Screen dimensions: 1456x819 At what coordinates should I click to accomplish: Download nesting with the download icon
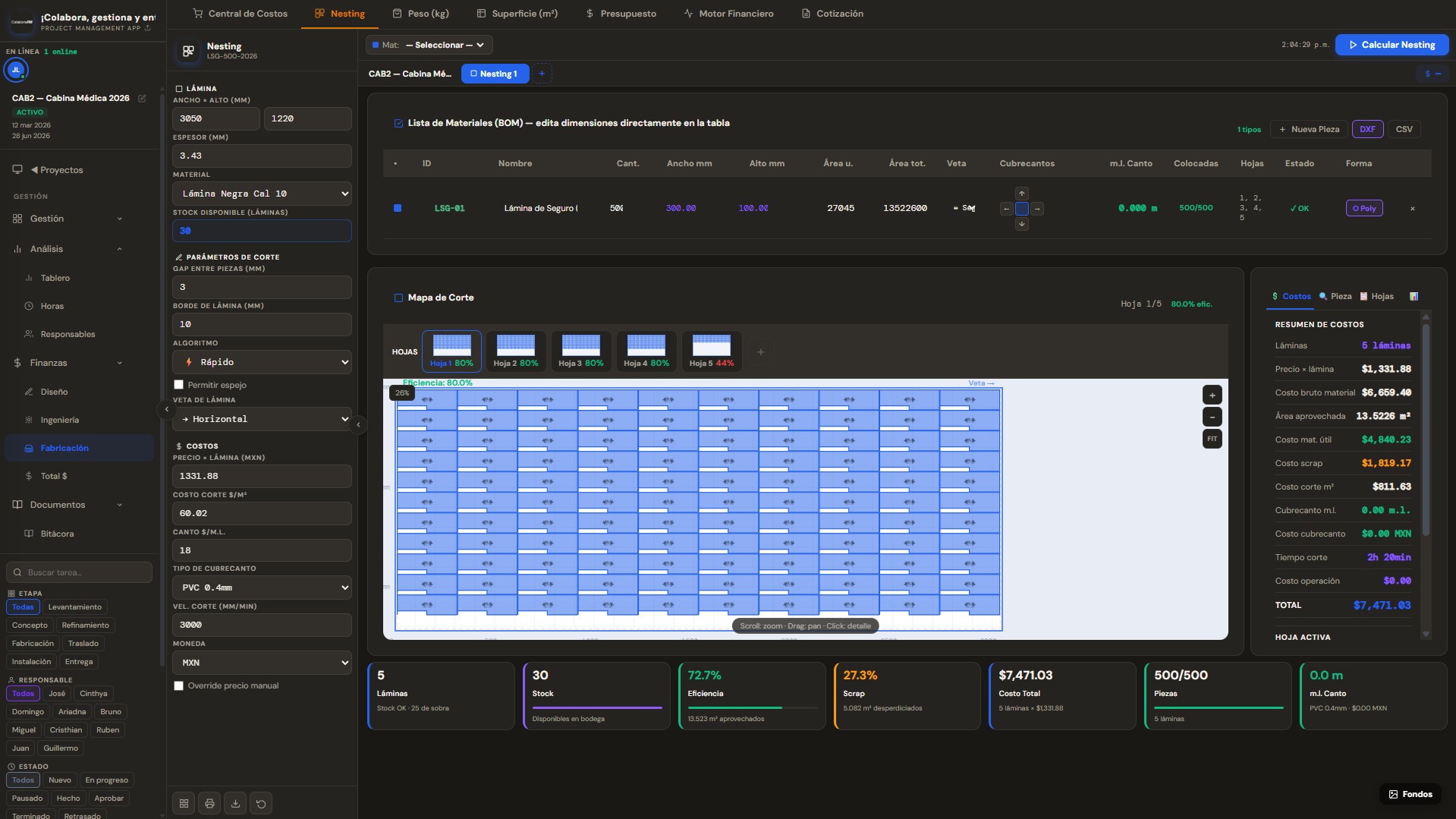(x=236, y=803)
